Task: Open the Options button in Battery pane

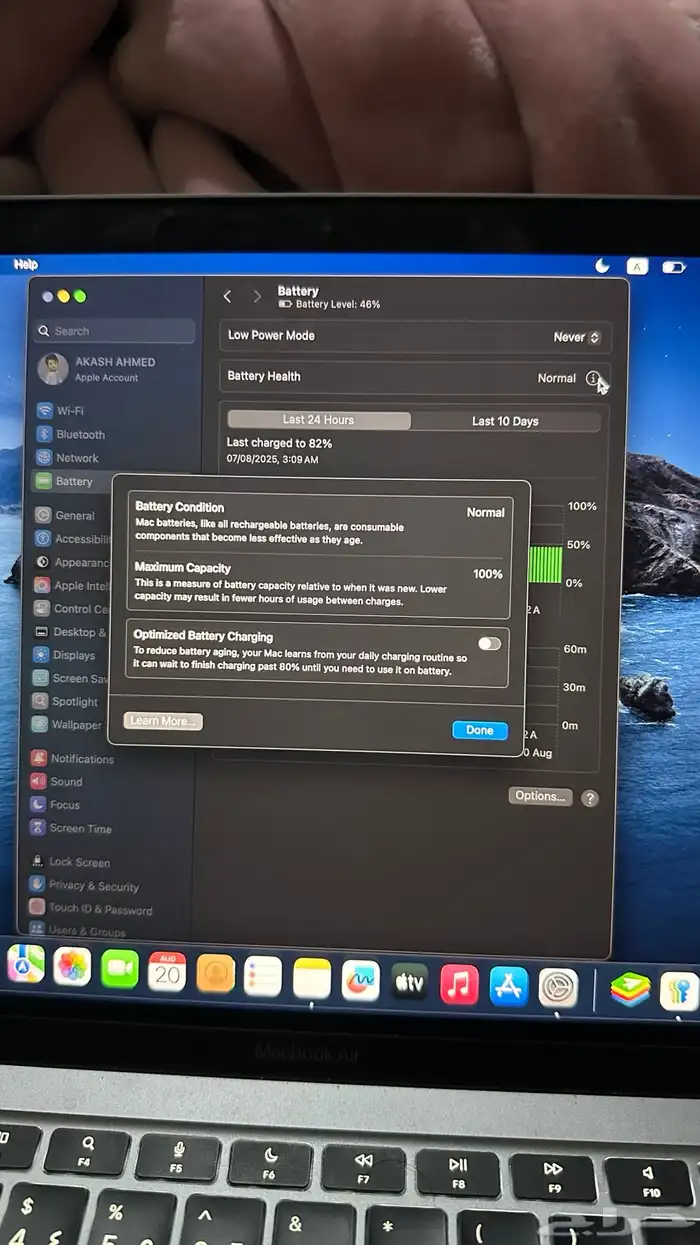Action: [541, 796]
